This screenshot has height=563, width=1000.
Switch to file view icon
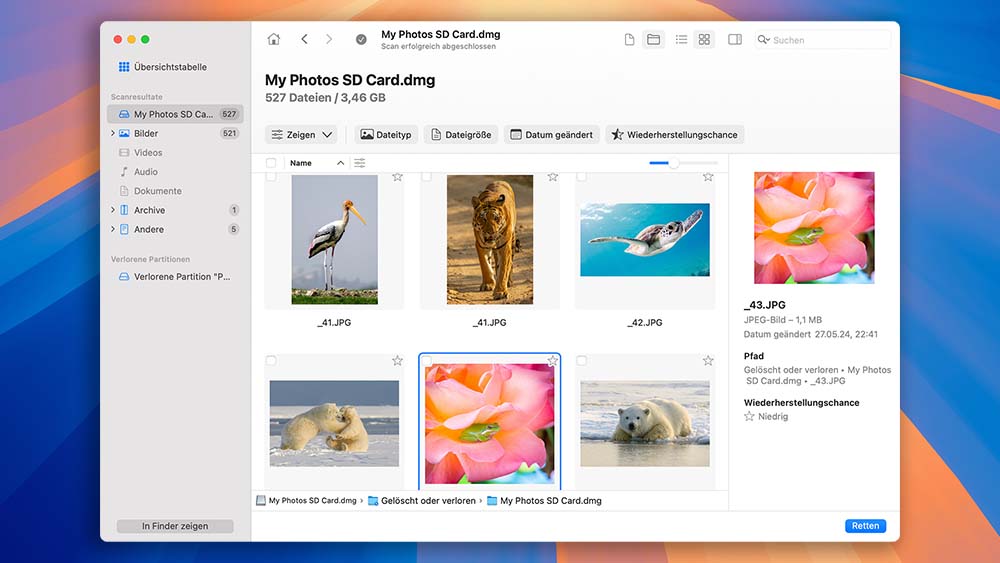point(629,40)
